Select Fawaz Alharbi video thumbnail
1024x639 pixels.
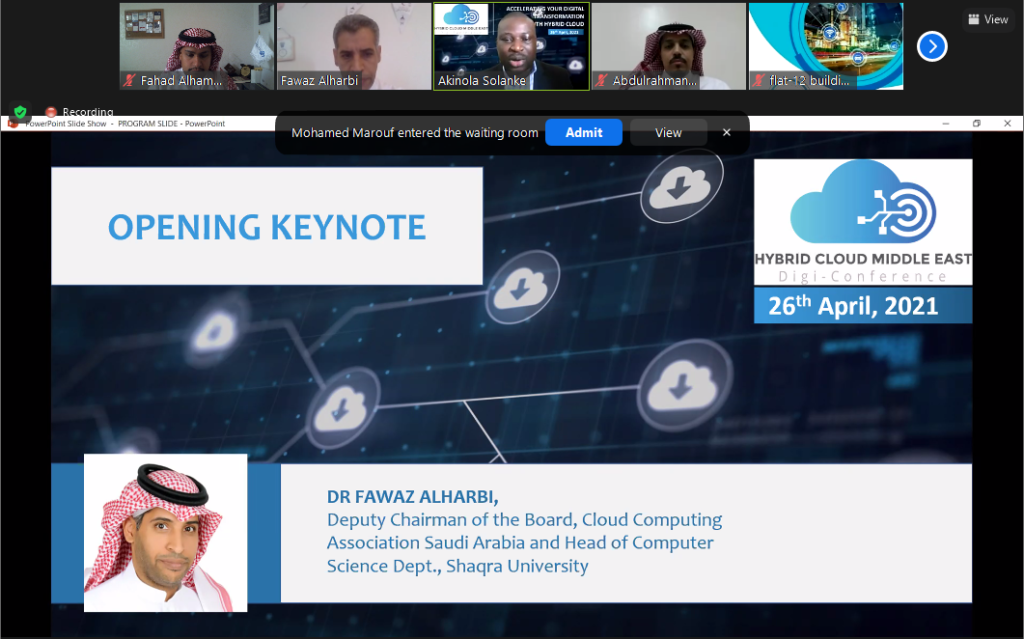[x=353, y=46]
